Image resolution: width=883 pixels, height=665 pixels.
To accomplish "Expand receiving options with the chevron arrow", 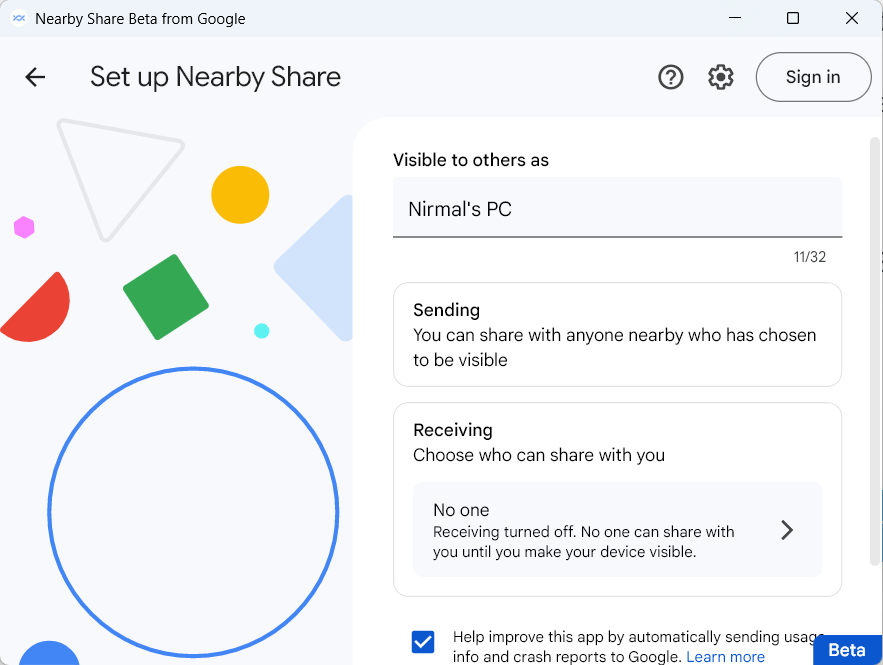I will click(787, 530).
